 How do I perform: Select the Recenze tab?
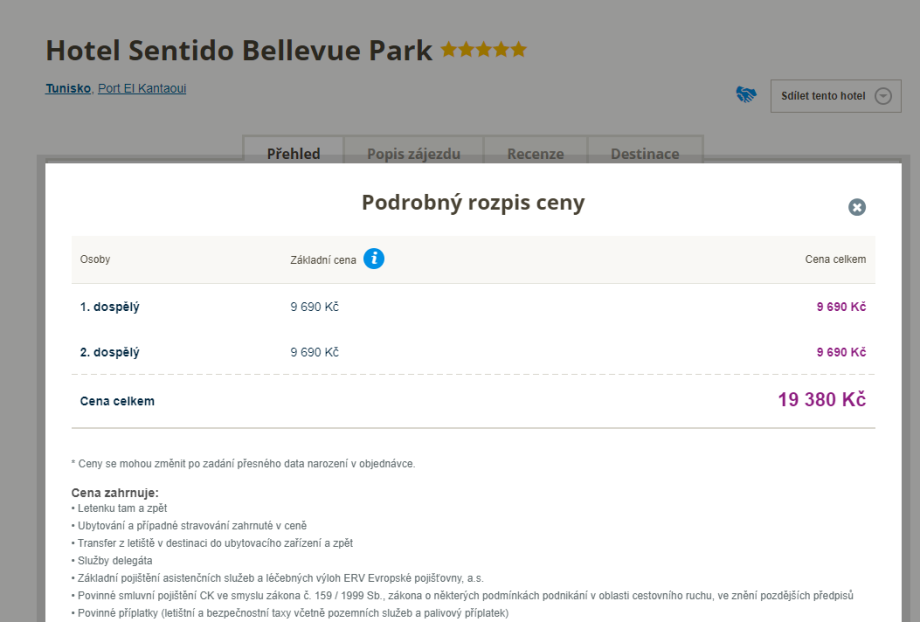click(x=535, y=154)
